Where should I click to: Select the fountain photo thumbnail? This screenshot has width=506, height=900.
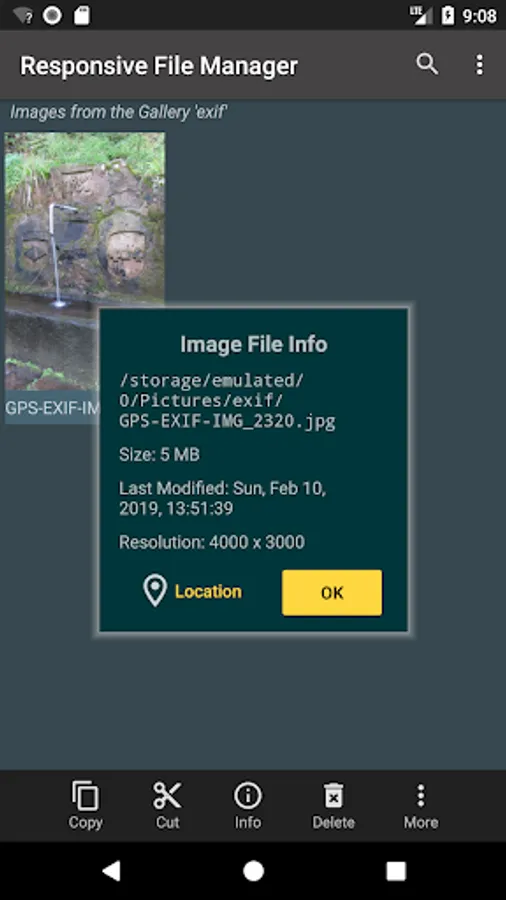click(x=85, y=261)
